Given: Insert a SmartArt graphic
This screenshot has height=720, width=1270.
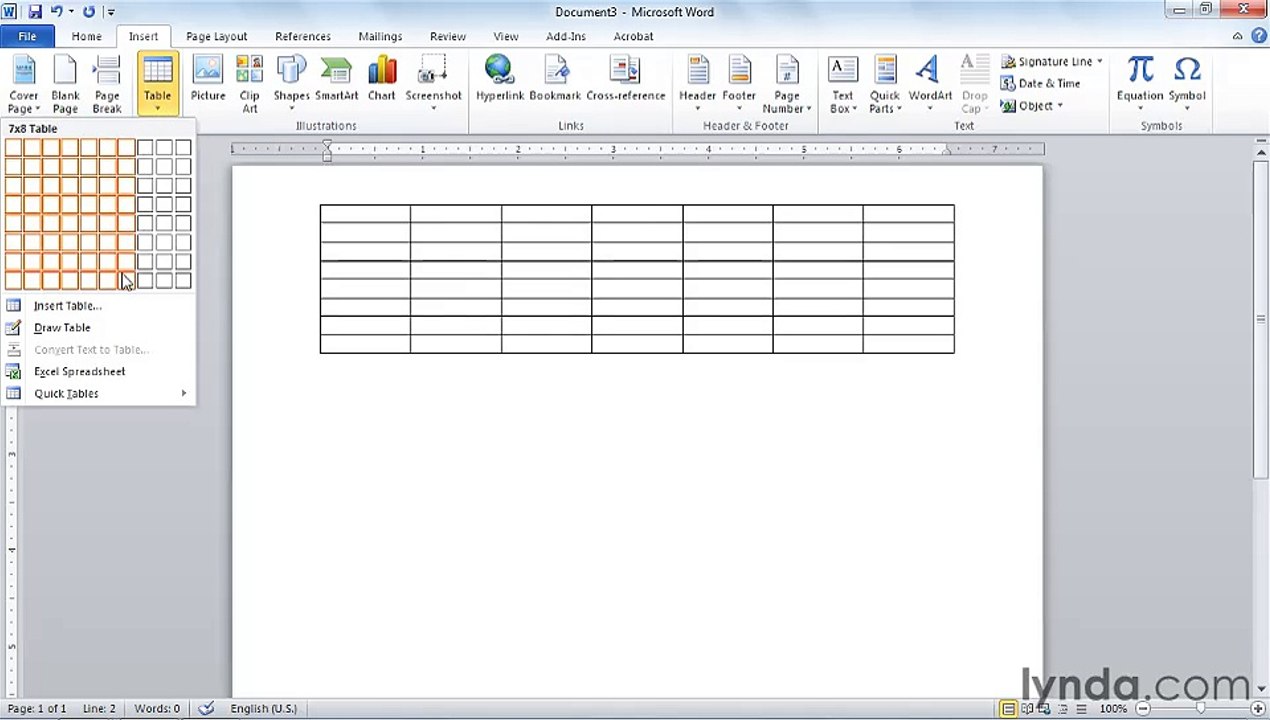Looking at the screenshot, I should coord(336,79).
